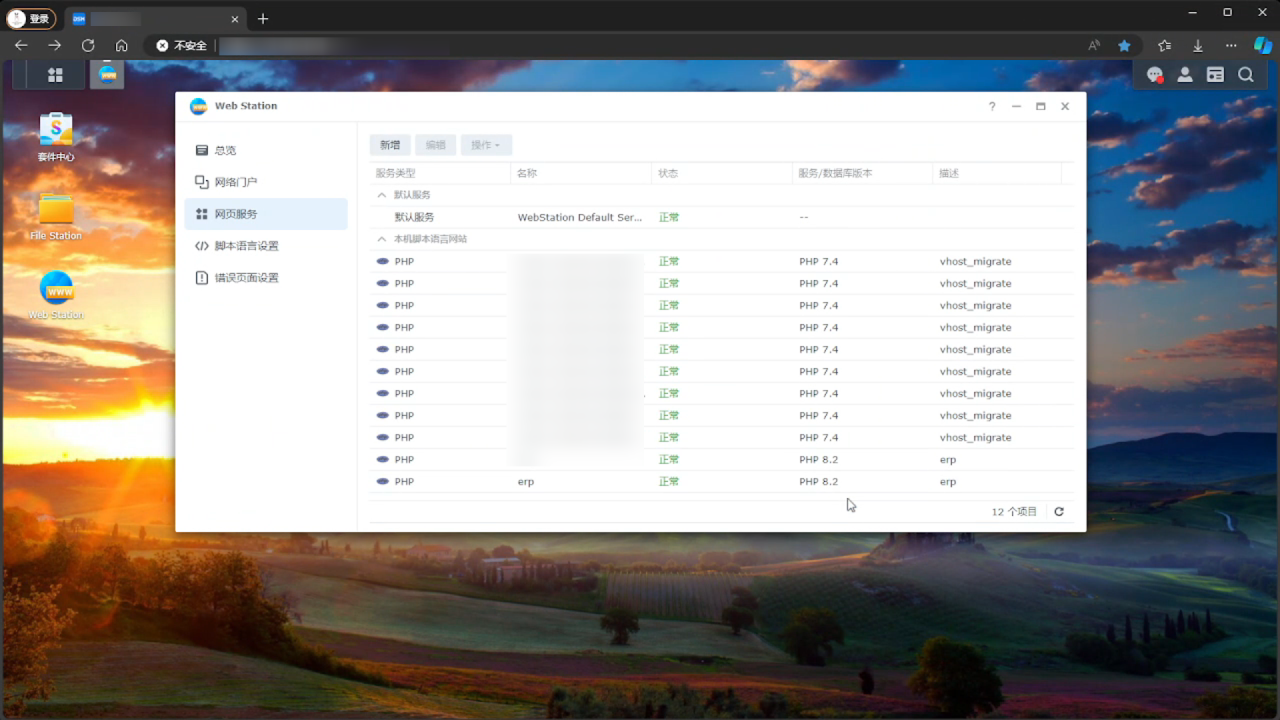Open 错误页面设置 in the sidebar
This screenshot has width=1280, height=720.
click(246, 278)
